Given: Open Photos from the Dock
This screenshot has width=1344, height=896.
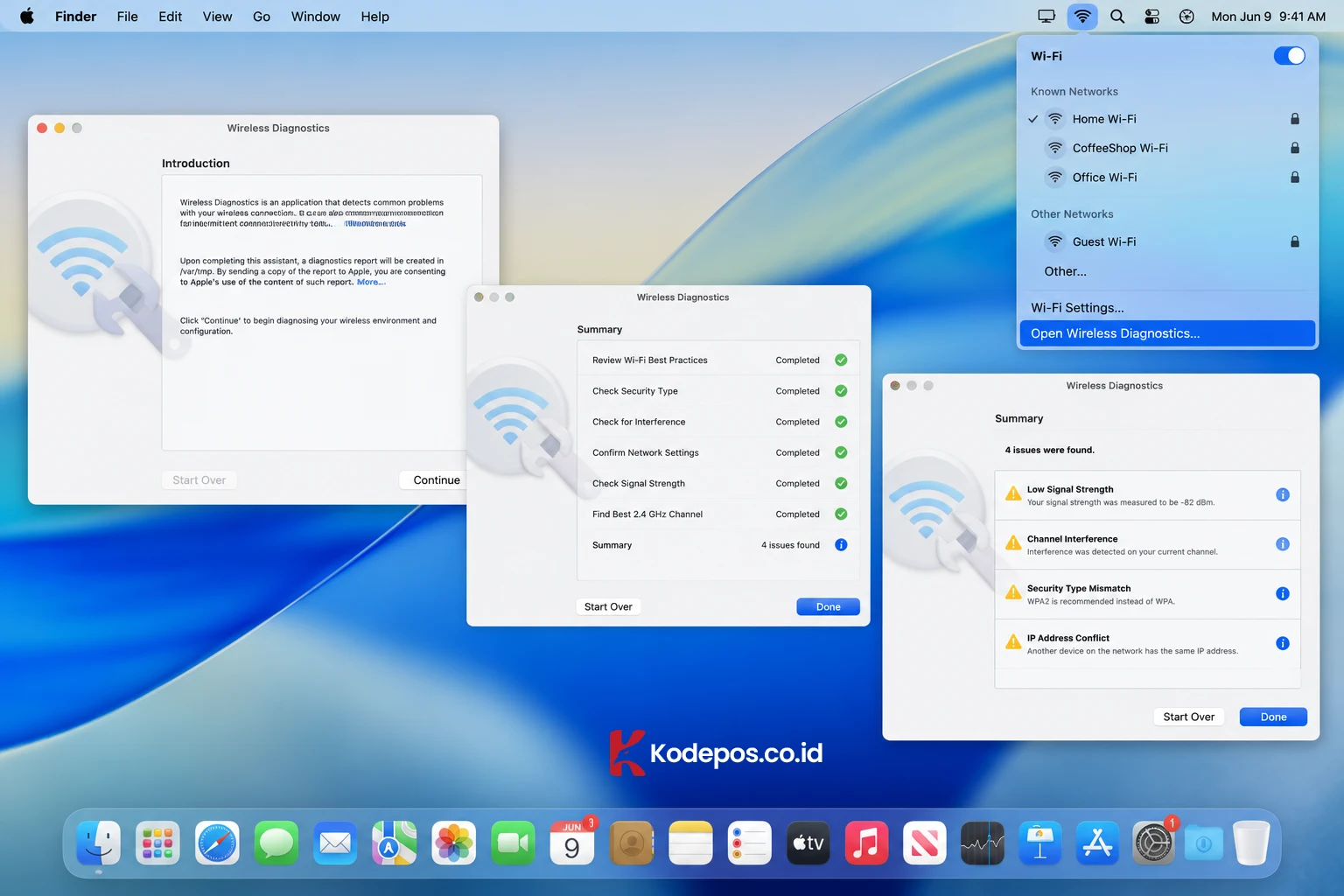Looking at the screenshot, I should (454, 843).
